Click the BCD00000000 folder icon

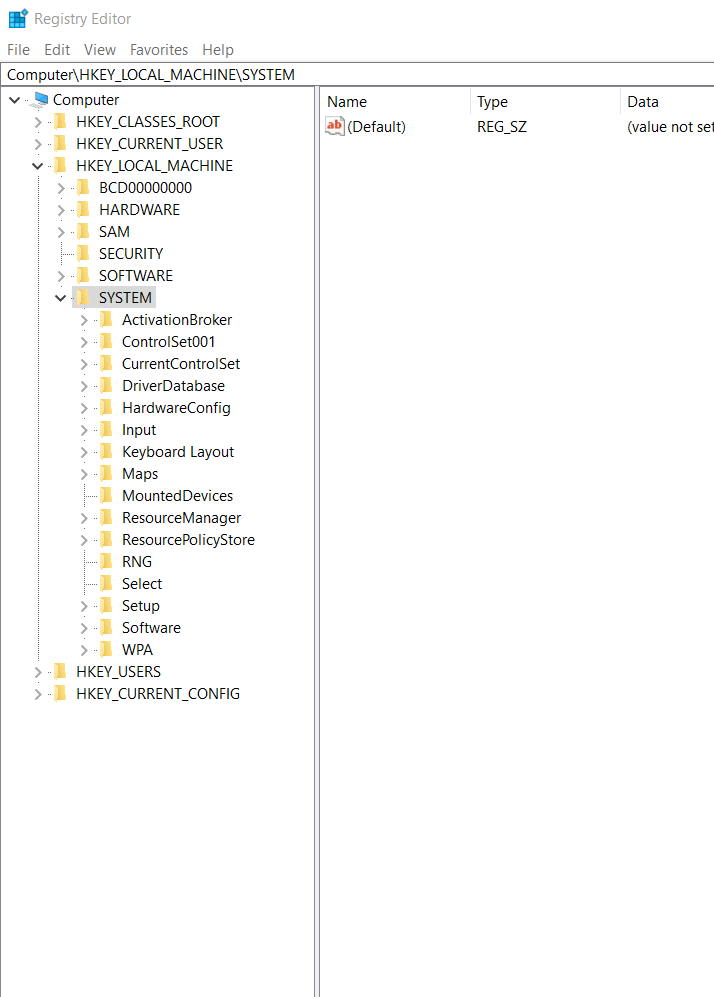(x=83, y=188)
